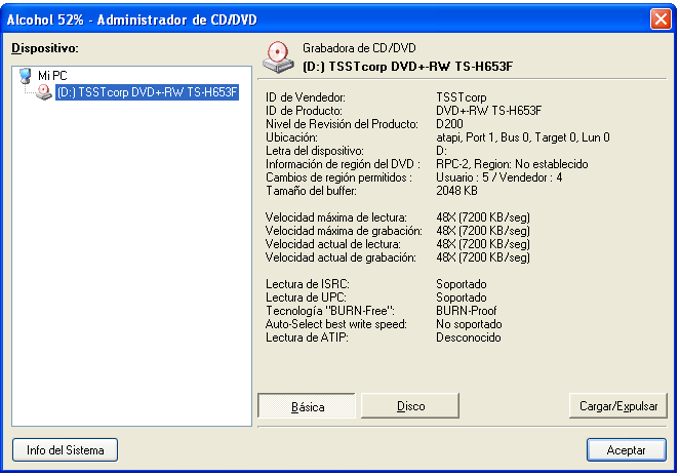Screen dimensions: 680x476
Task: Click the Auto-Select best write speed label
Action: 336,324
